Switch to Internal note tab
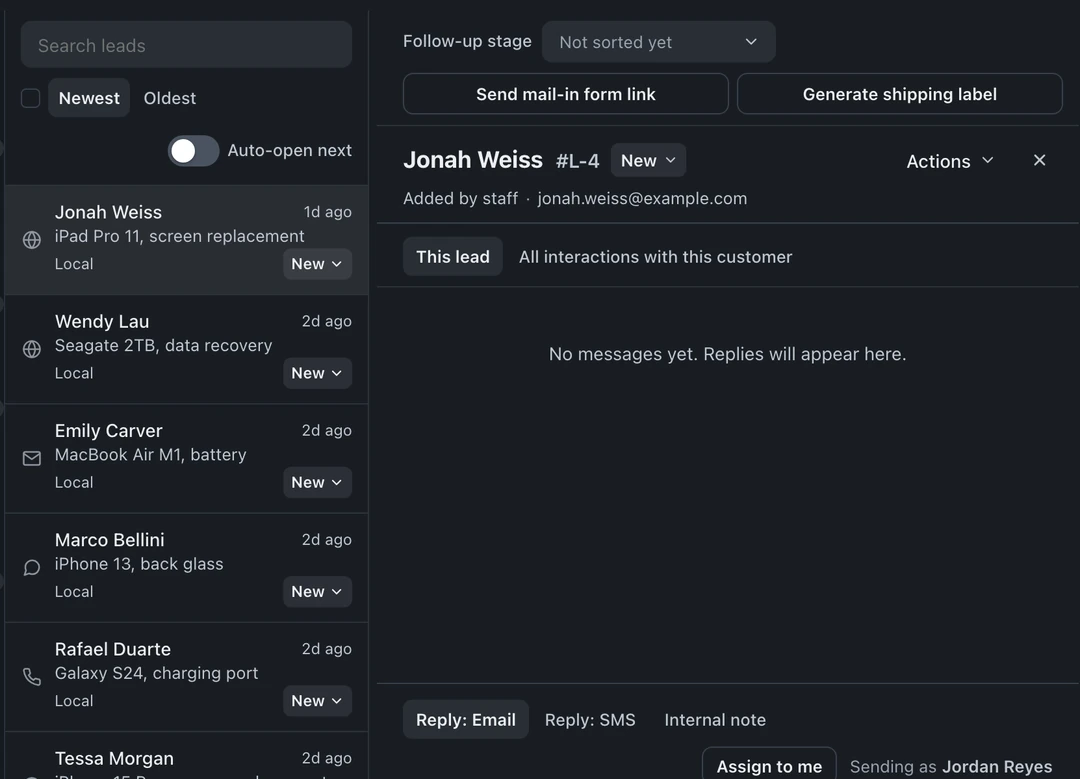The image size is (1080, 779). coord(715,720)
